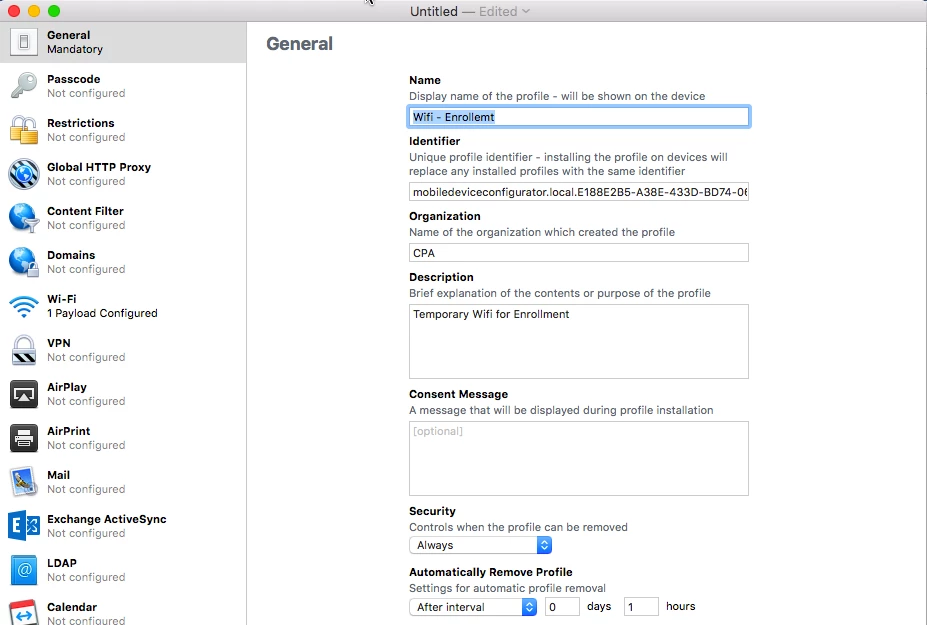Click the 'Automatically Remove Profile' label
Viewport: 927px width, 625px height.
tap(491, 572)
